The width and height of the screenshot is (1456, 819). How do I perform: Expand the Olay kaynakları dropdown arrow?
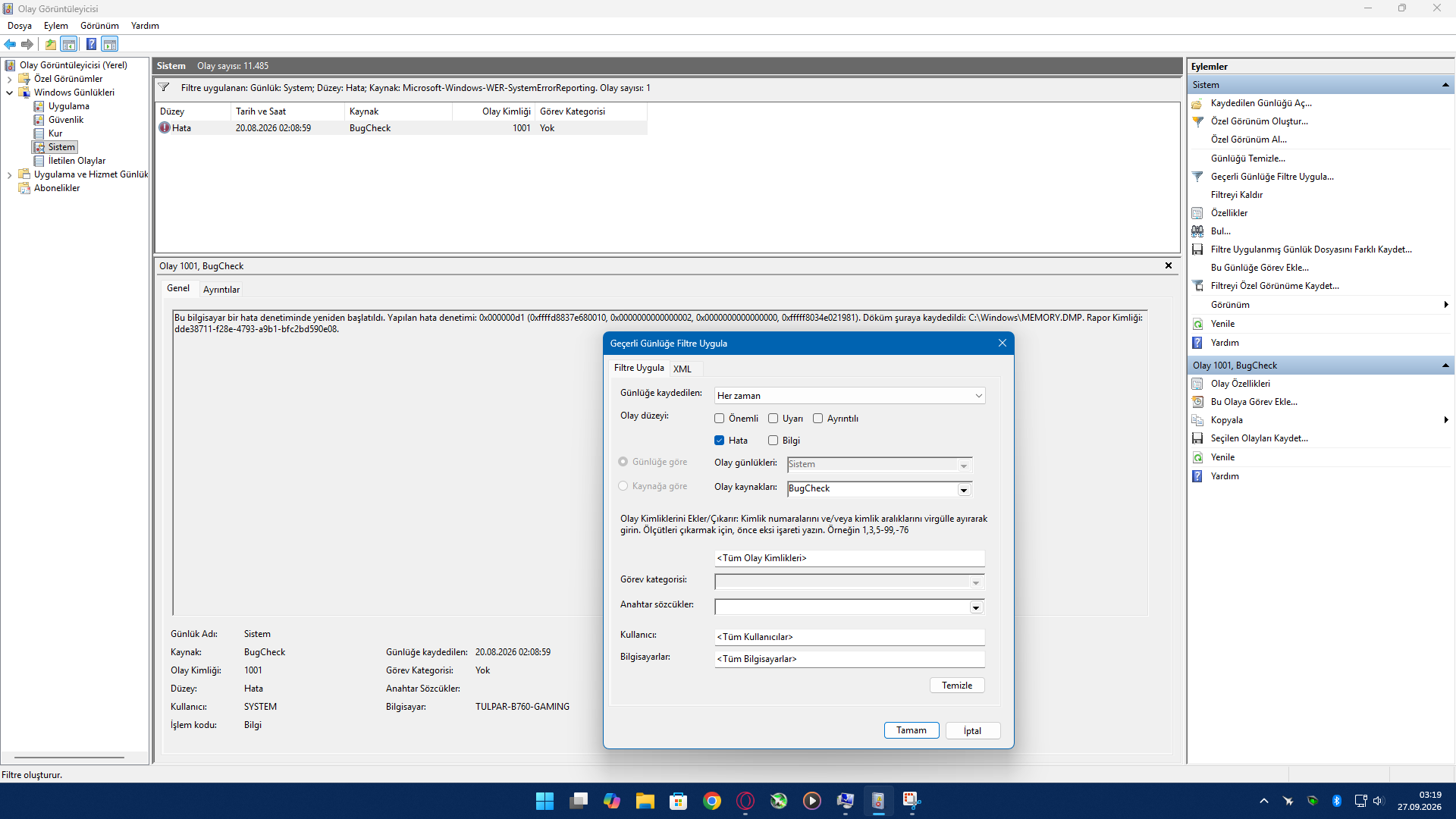coord(964,490)
